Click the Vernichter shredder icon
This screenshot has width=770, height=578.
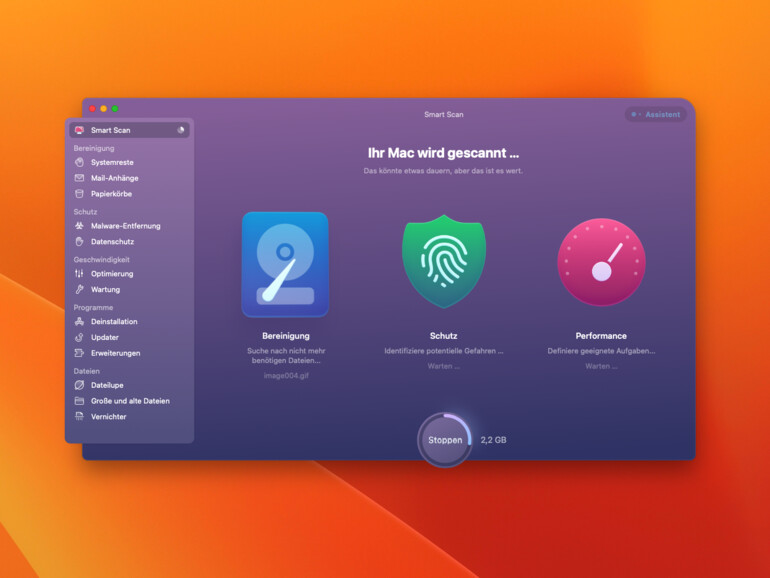pyautogui.click(x=80, y=416)
